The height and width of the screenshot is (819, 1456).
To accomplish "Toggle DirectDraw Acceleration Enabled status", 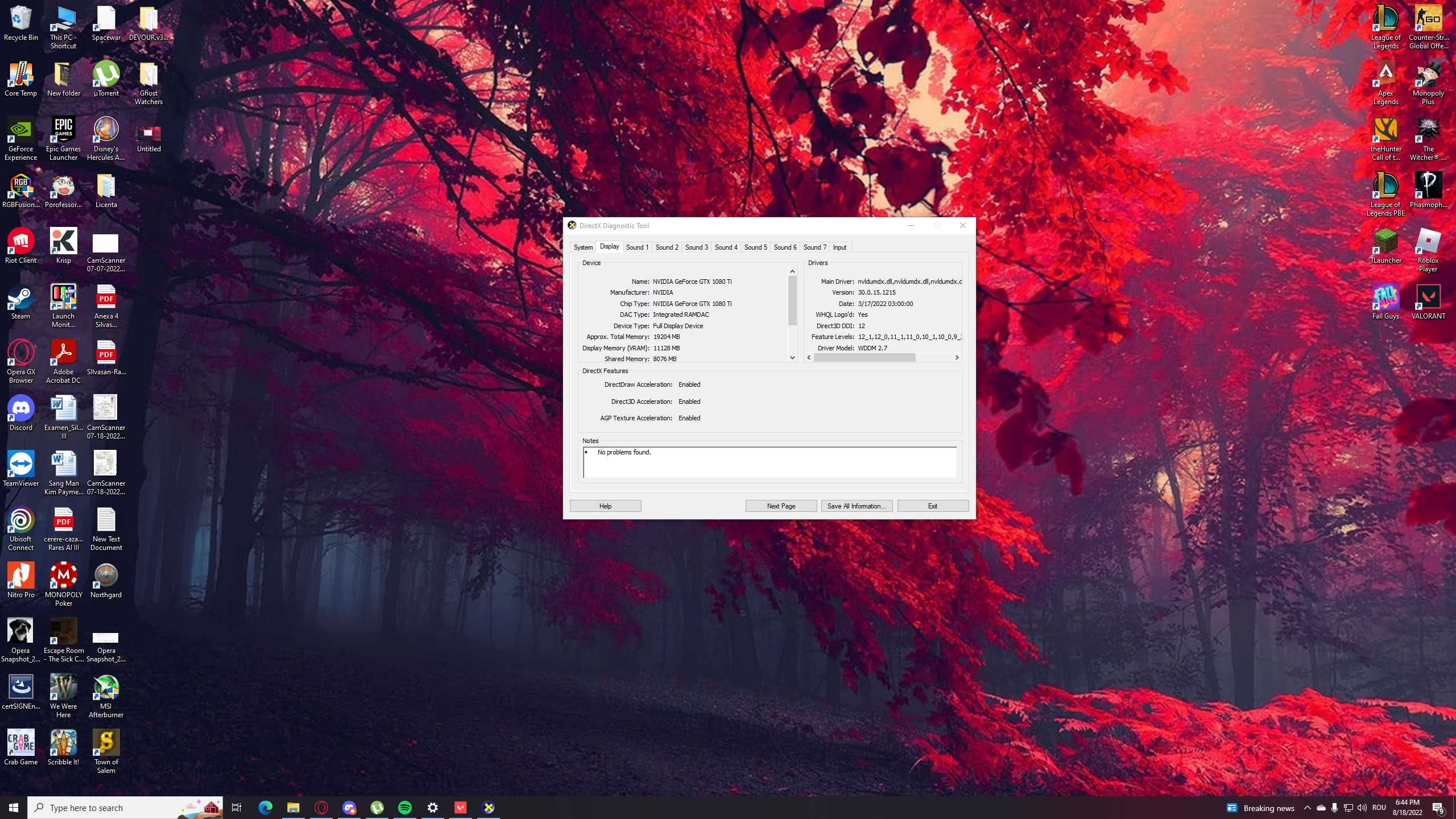I will point(688,384).
